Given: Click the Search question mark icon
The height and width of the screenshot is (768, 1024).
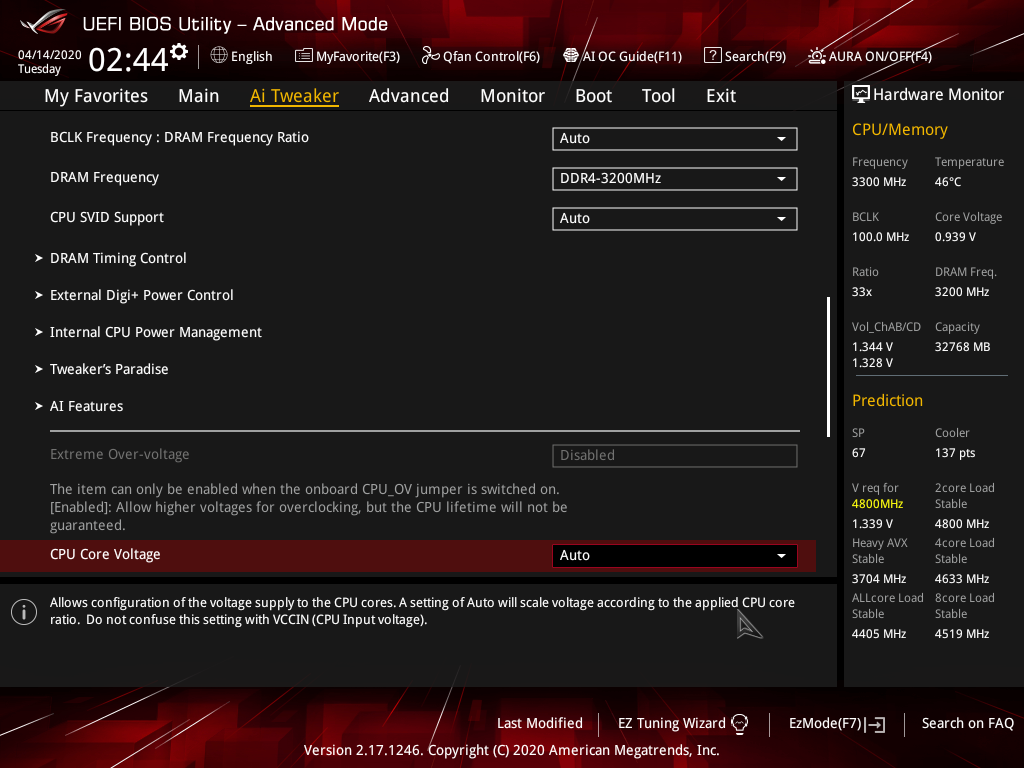Looking at the screenshot, I should click(712, 56).
